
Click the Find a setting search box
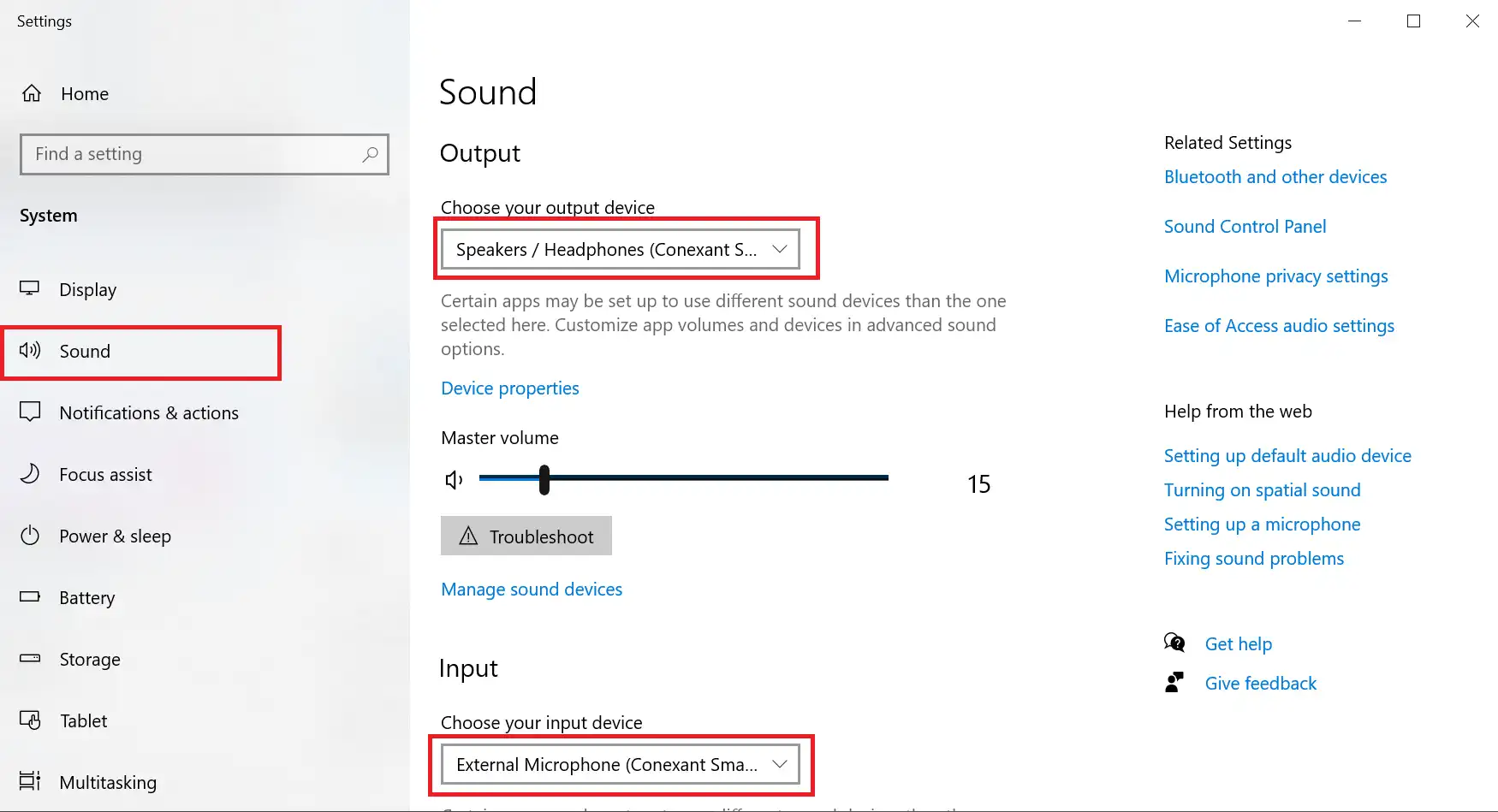193,154
